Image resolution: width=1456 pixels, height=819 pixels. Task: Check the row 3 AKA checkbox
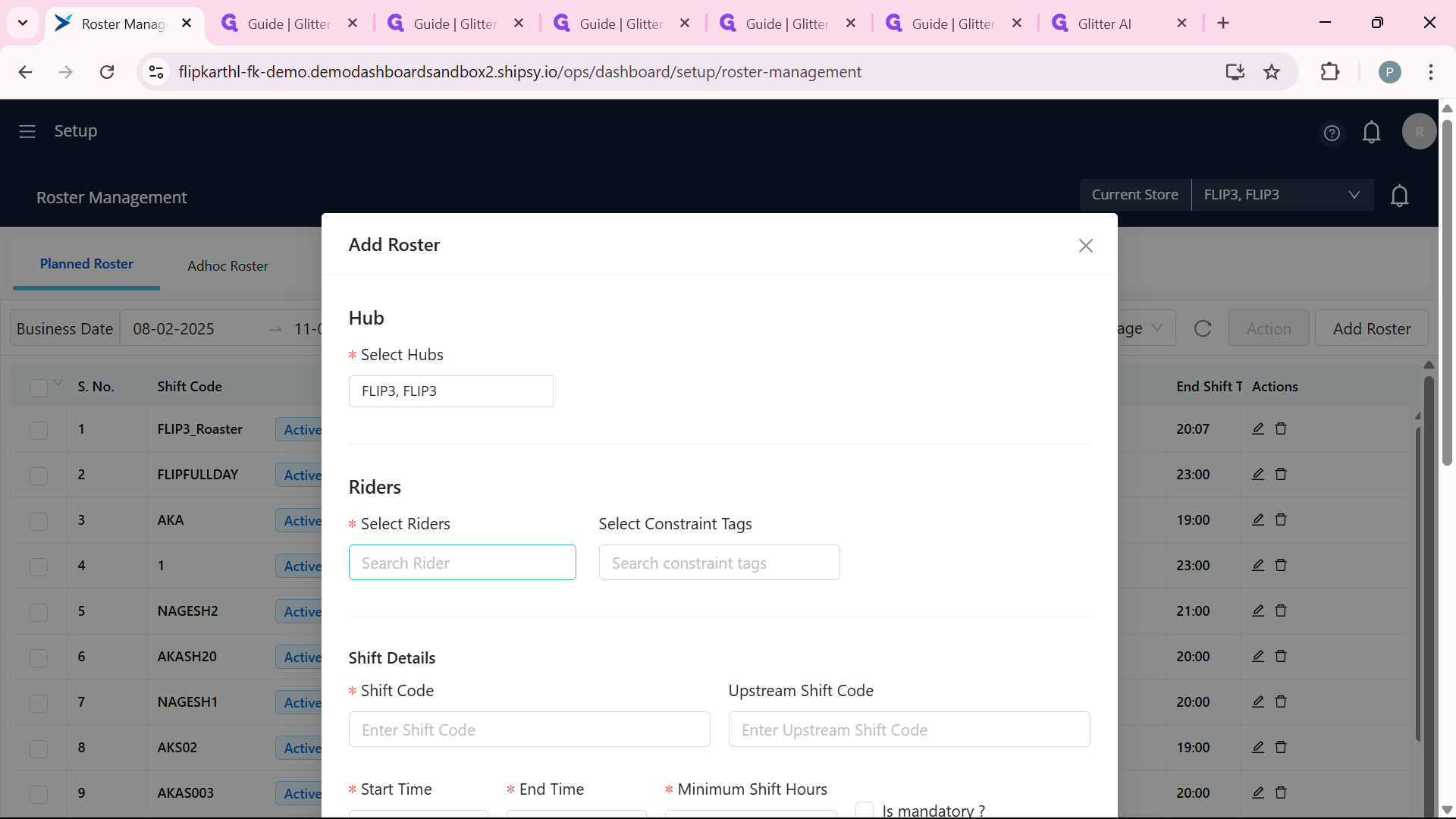point(39,521)
